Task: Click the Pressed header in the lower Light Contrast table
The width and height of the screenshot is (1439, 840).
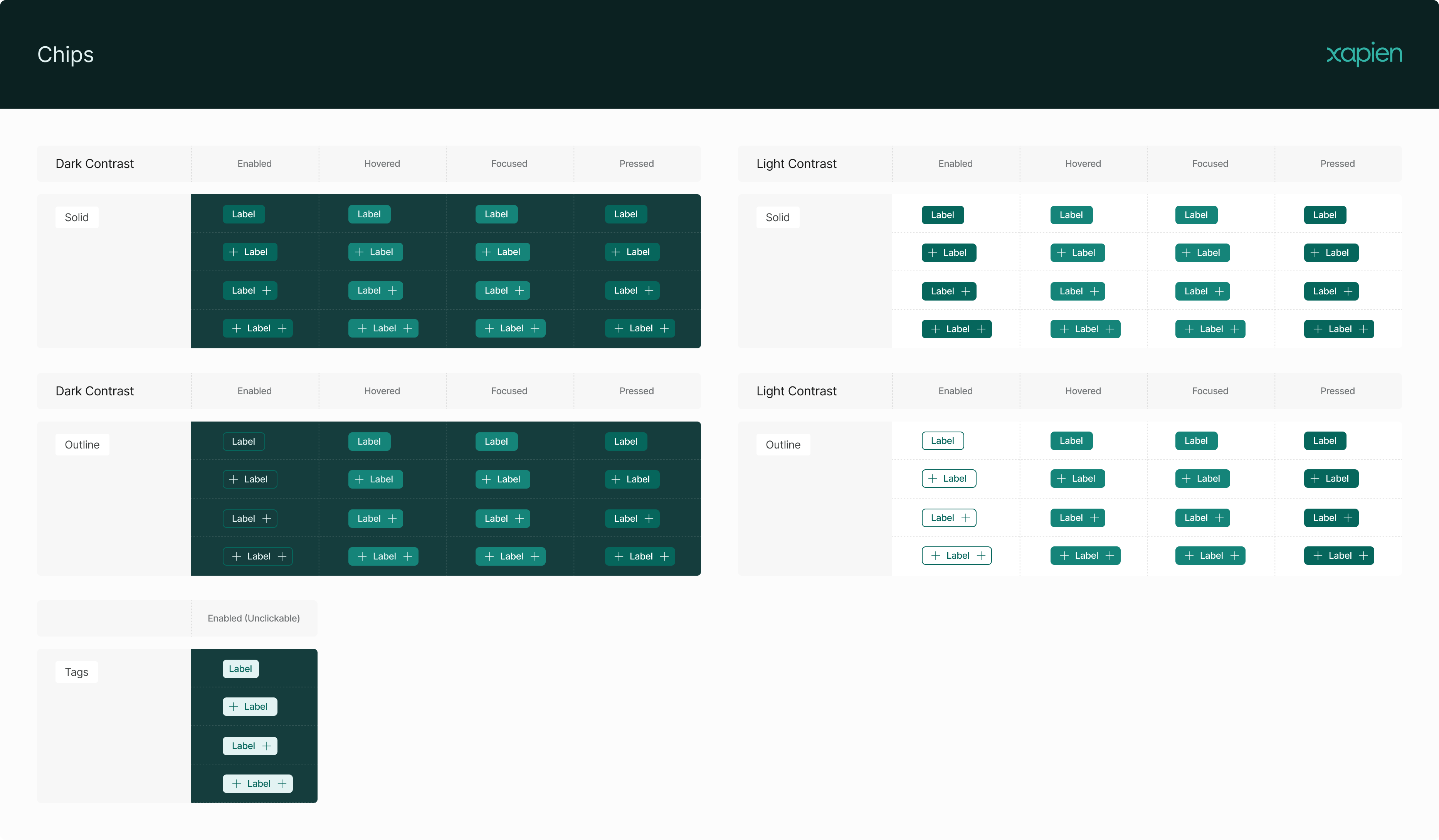Action: pyautogui.click(x=1337, y=391)
